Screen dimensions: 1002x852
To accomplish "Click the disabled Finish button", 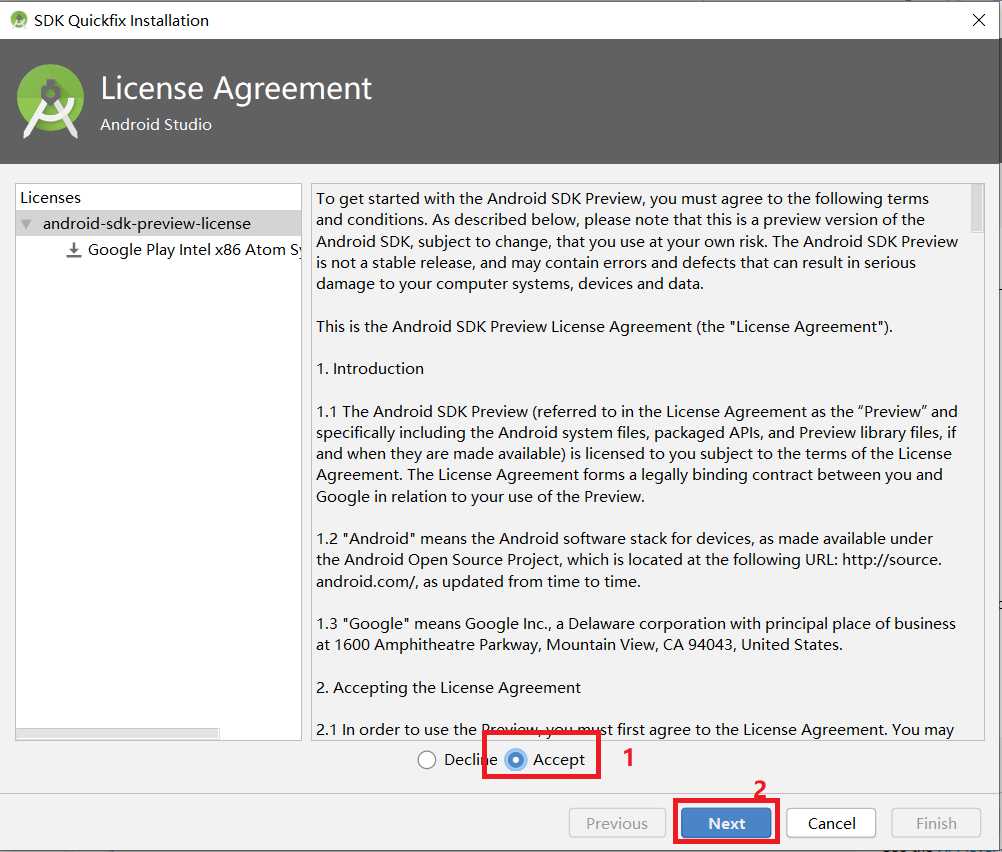I will tap(936, 823).
